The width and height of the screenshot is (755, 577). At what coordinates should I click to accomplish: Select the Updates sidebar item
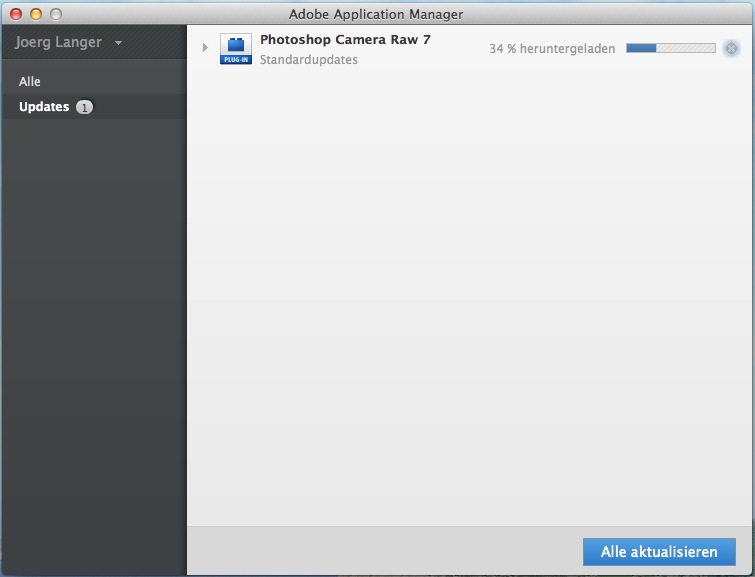pyautogui.click(x=44, y=107)
